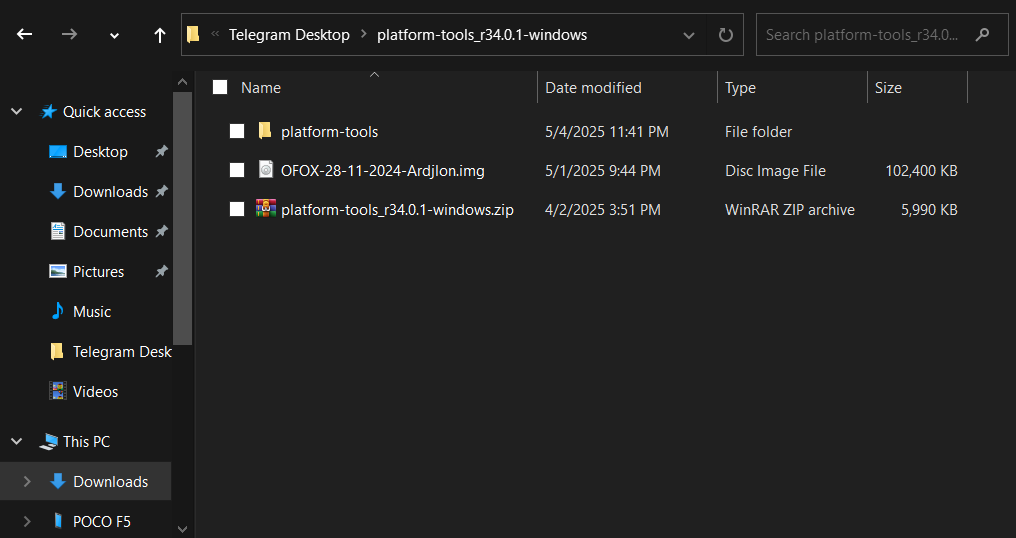Click the search magnifier icon
The width and height of the screenshot is (1016, 538).
pos(983,35)
